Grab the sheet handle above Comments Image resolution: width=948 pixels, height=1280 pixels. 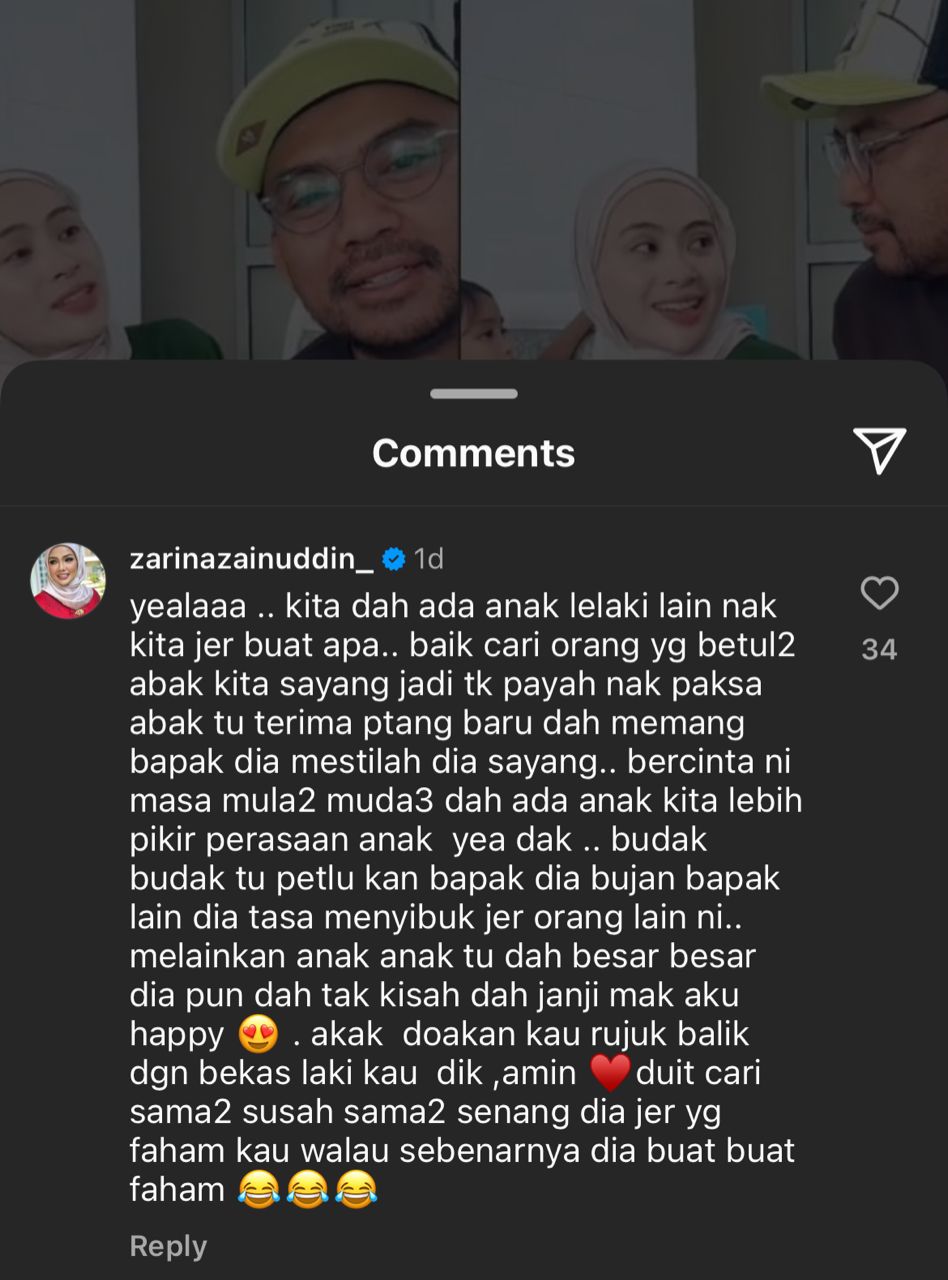[x=474, y=394]
